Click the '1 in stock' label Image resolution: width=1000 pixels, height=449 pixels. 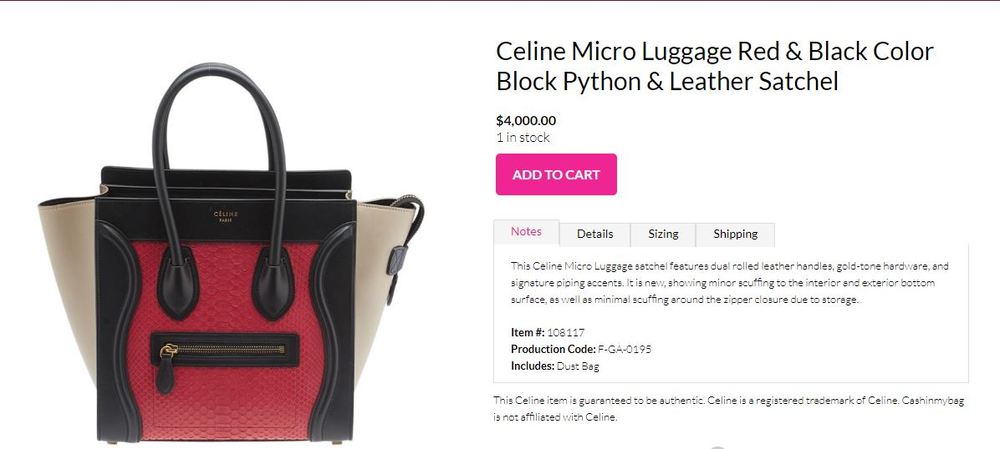523,137
